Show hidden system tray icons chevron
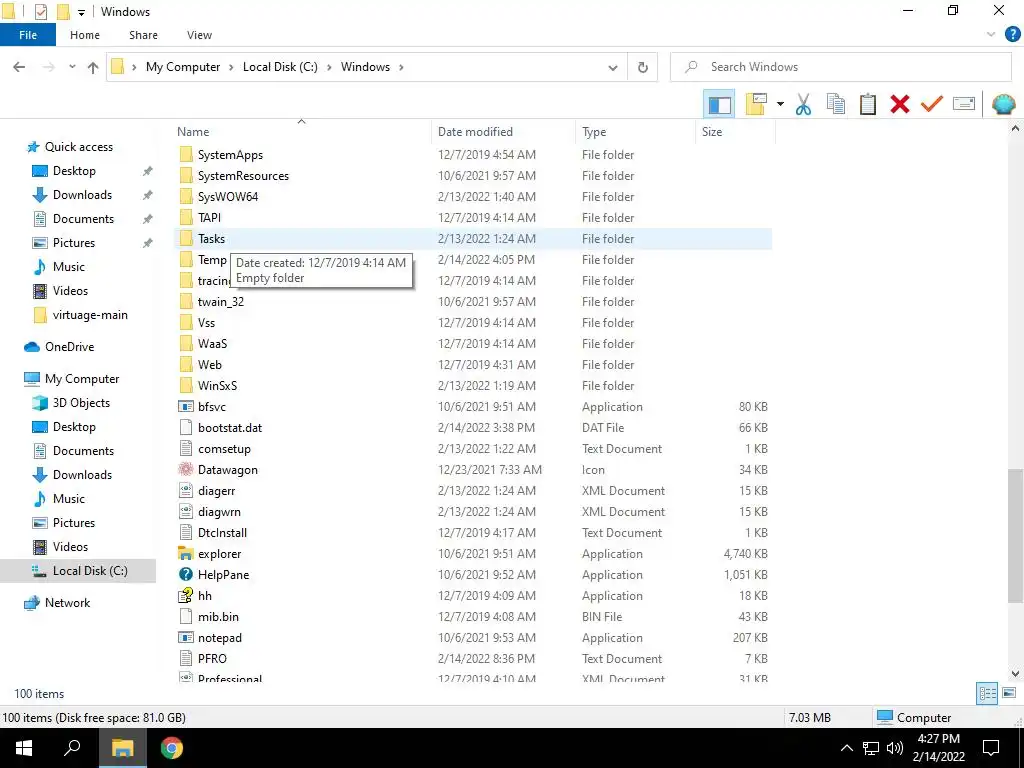Screen dimensions: 1024x768 (846, 748)
